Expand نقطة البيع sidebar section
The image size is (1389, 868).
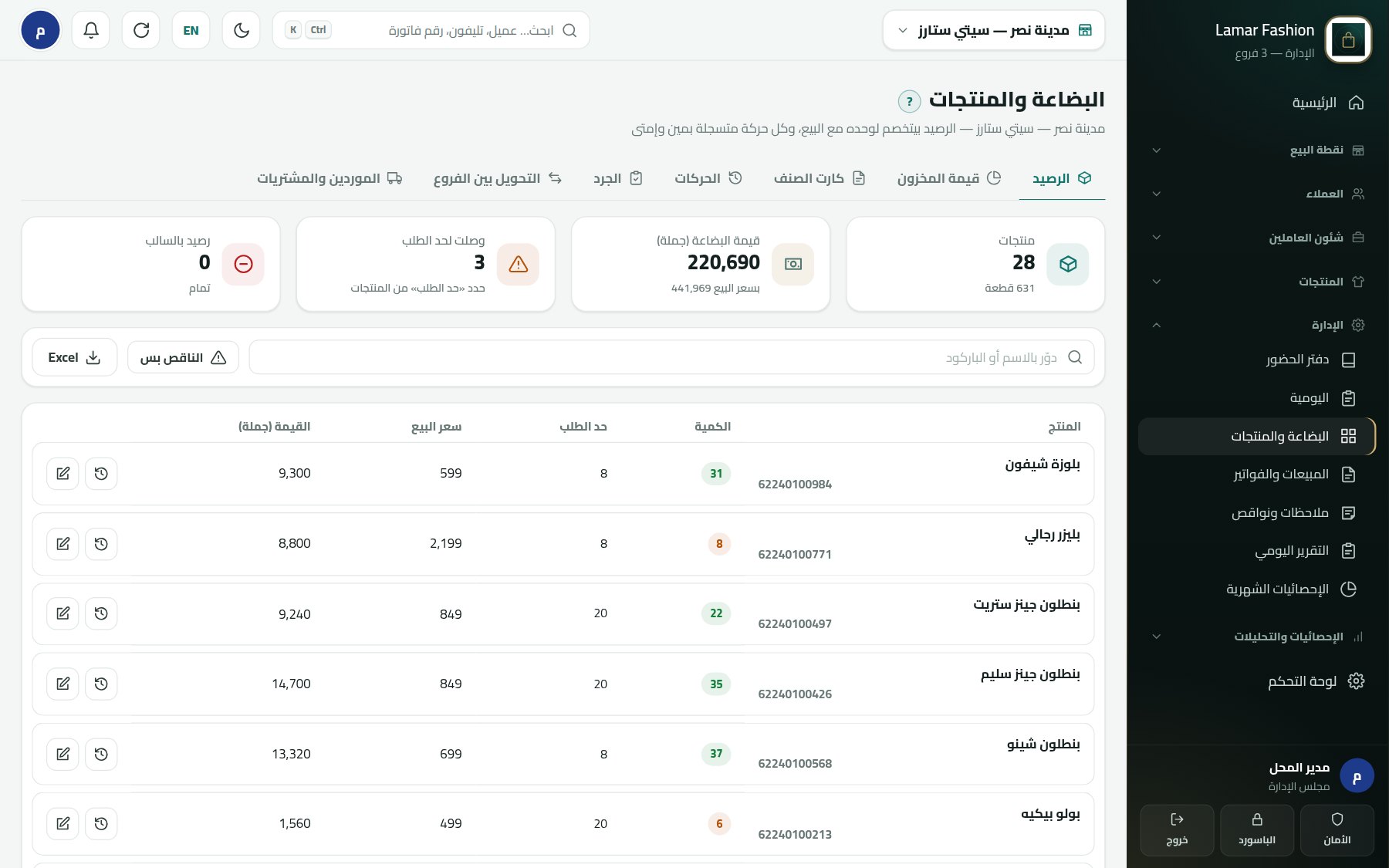tap(1256, 150)
